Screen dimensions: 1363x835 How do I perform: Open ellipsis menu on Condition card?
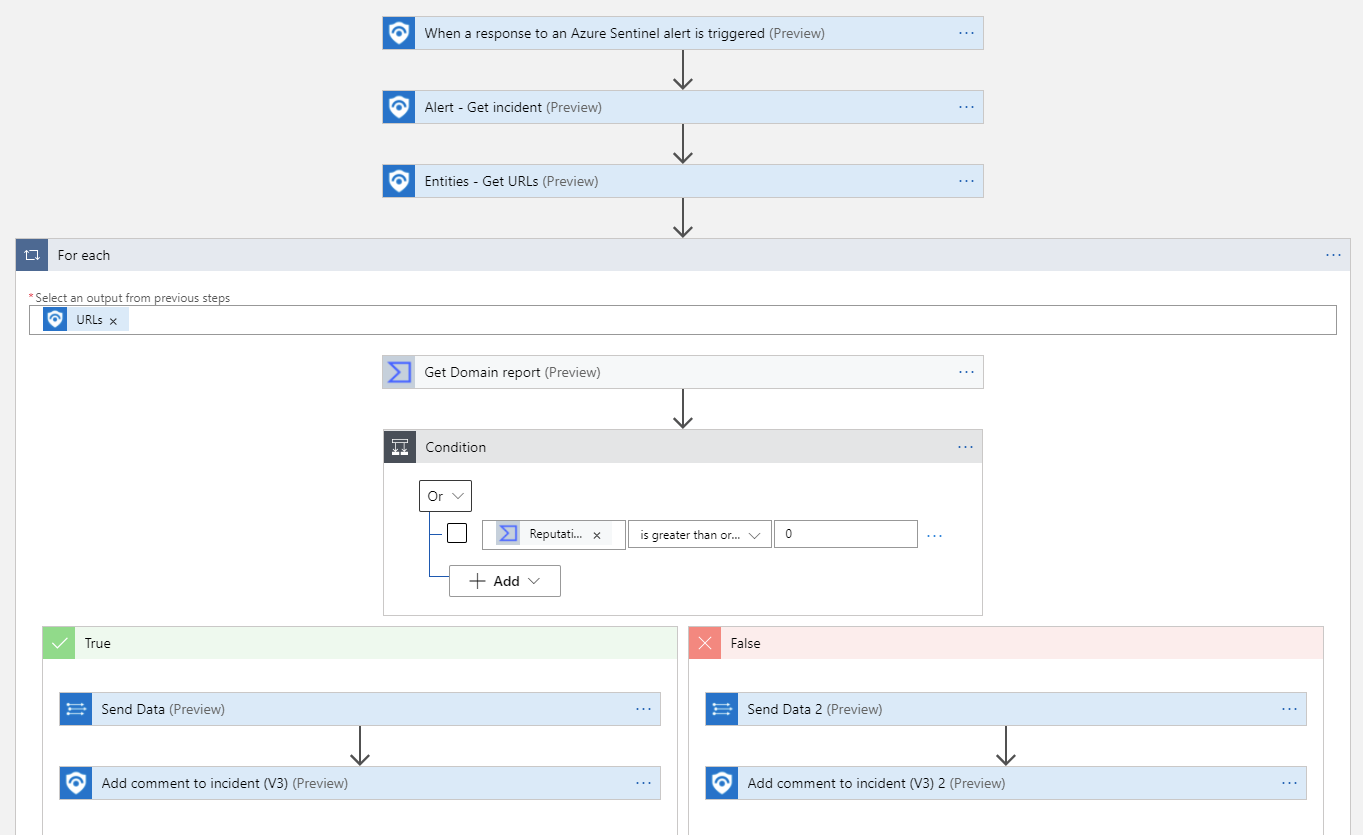point(965,447)
